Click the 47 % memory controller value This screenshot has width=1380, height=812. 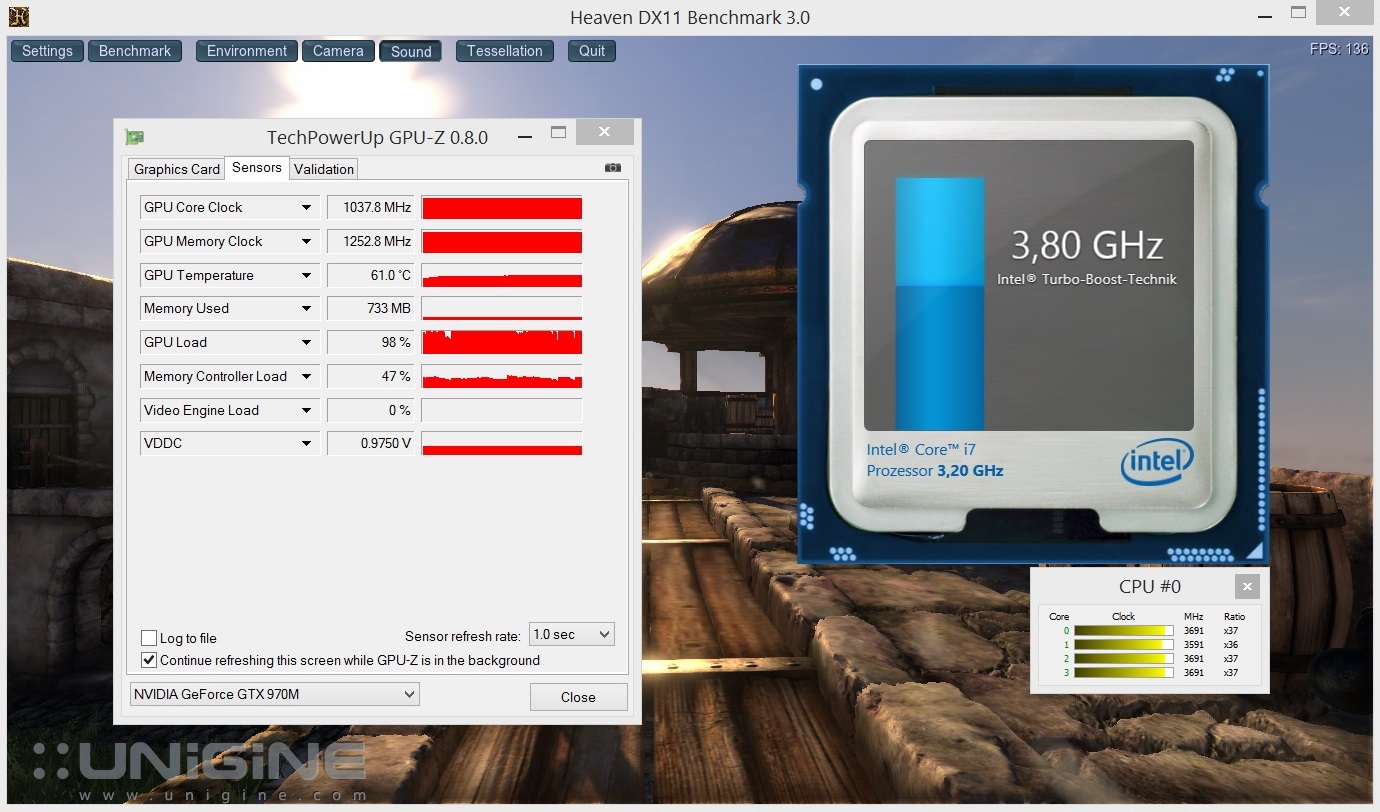371,376
